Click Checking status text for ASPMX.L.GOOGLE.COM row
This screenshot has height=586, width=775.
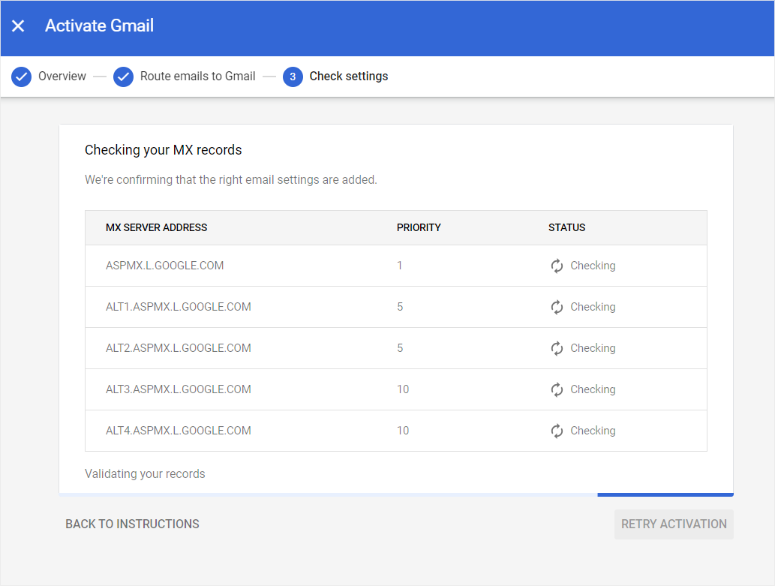pos(593,266)
